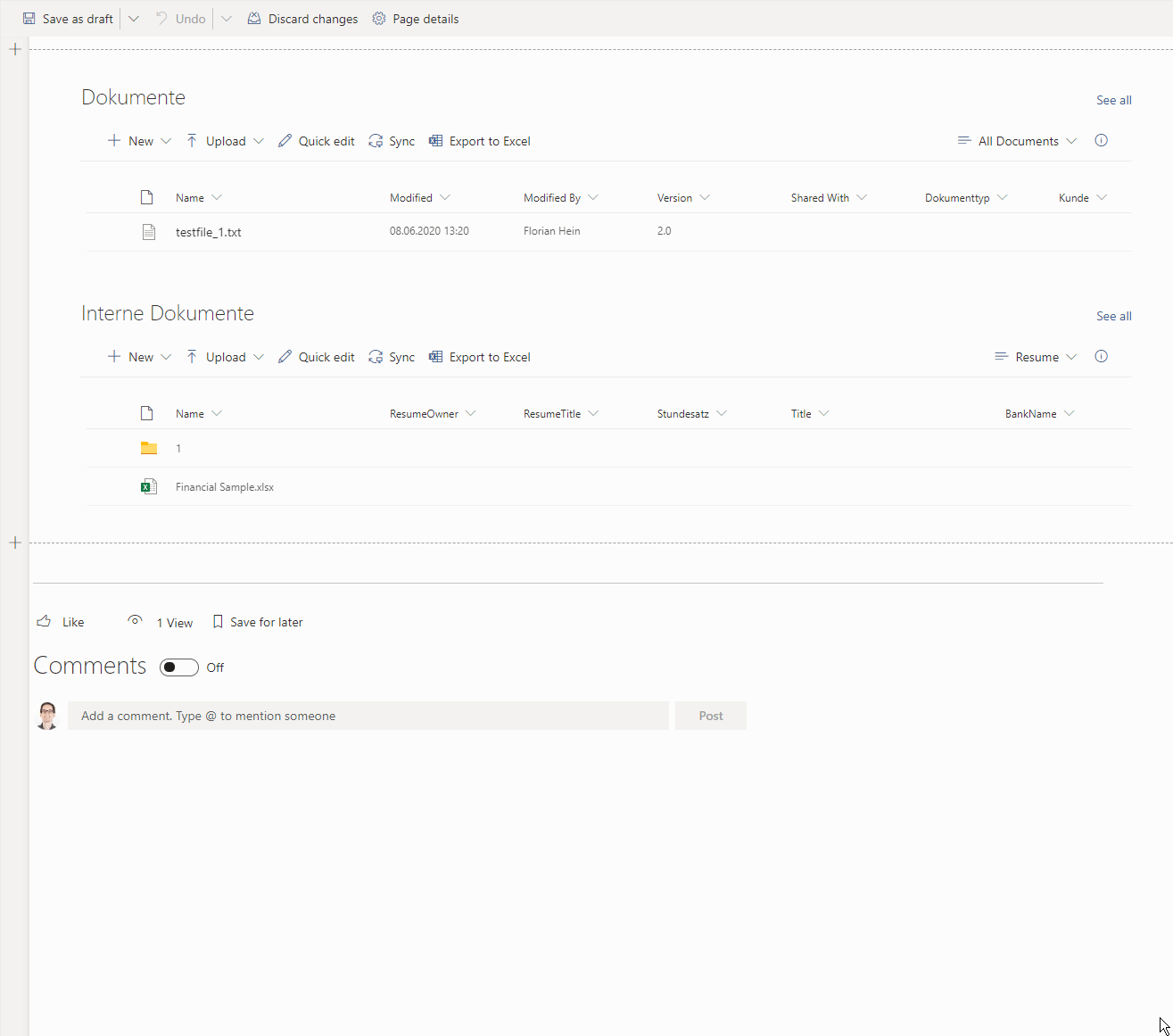This screenshot has width=1173, height=1036.
Task: Click Sync in Interne Dokumente toolbar
Action: pos(392,357)
